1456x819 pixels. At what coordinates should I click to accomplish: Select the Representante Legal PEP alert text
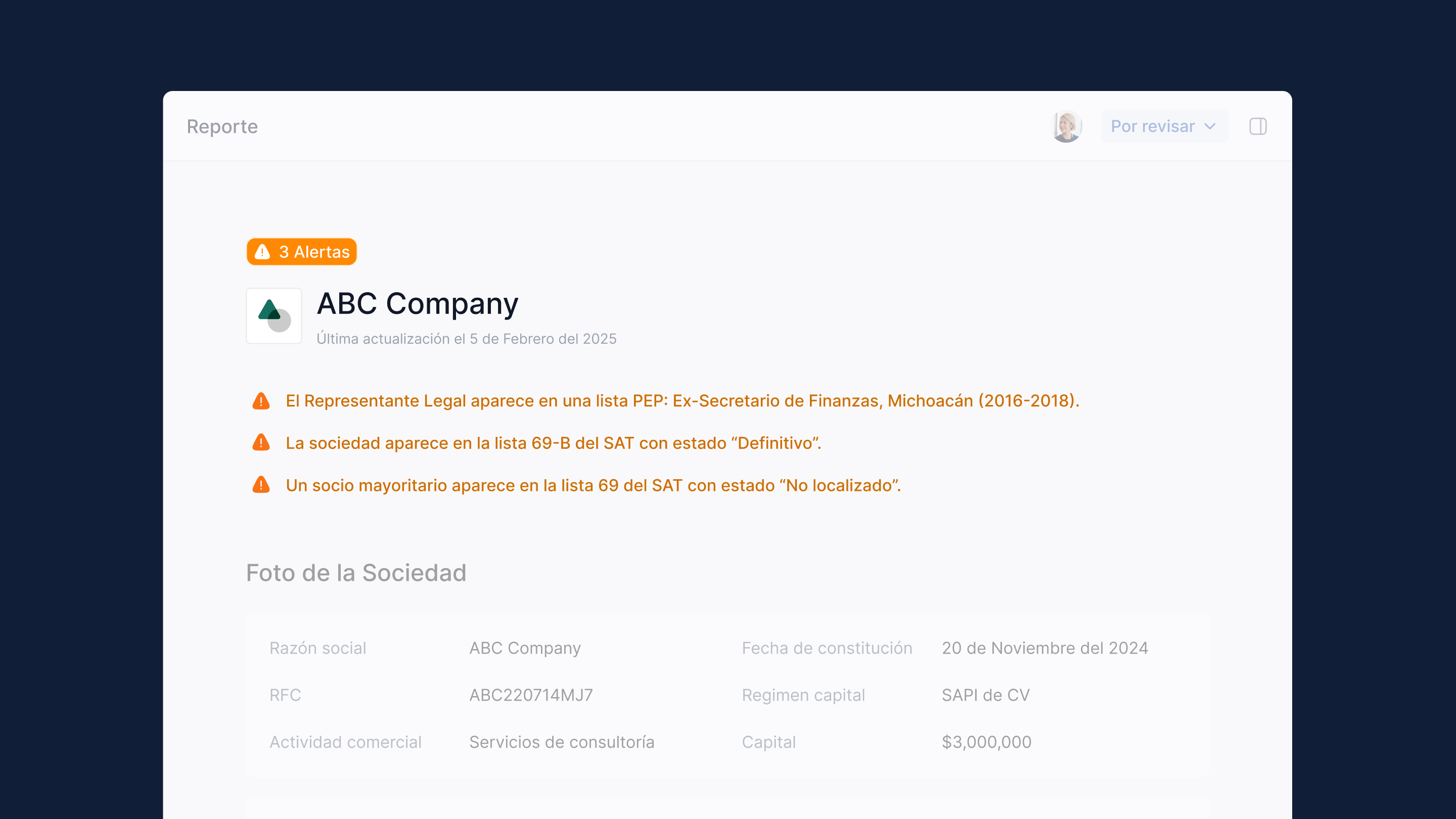(x=682, y=401)
